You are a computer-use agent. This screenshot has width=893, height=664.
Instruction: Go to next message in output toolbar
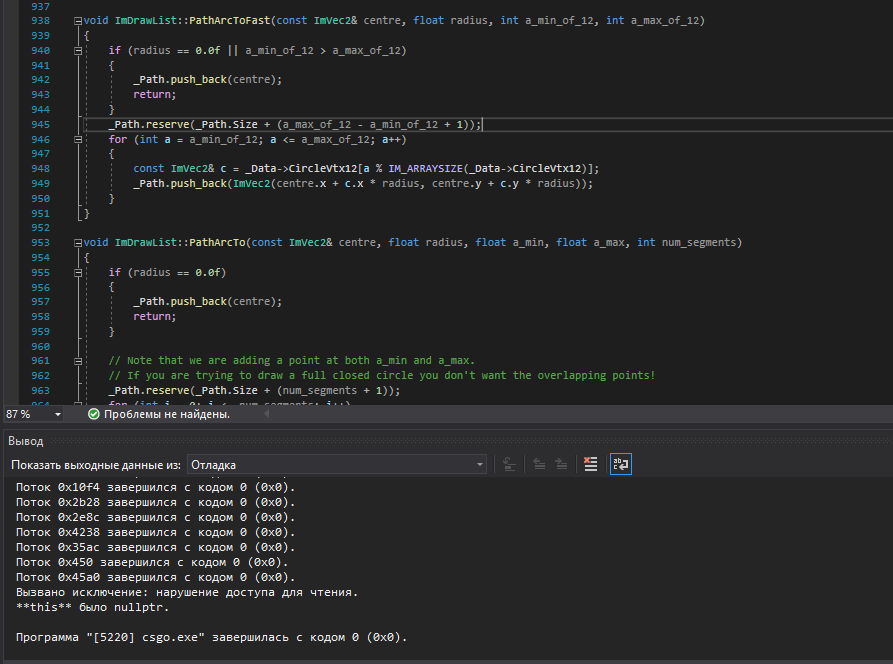(562, 464)
